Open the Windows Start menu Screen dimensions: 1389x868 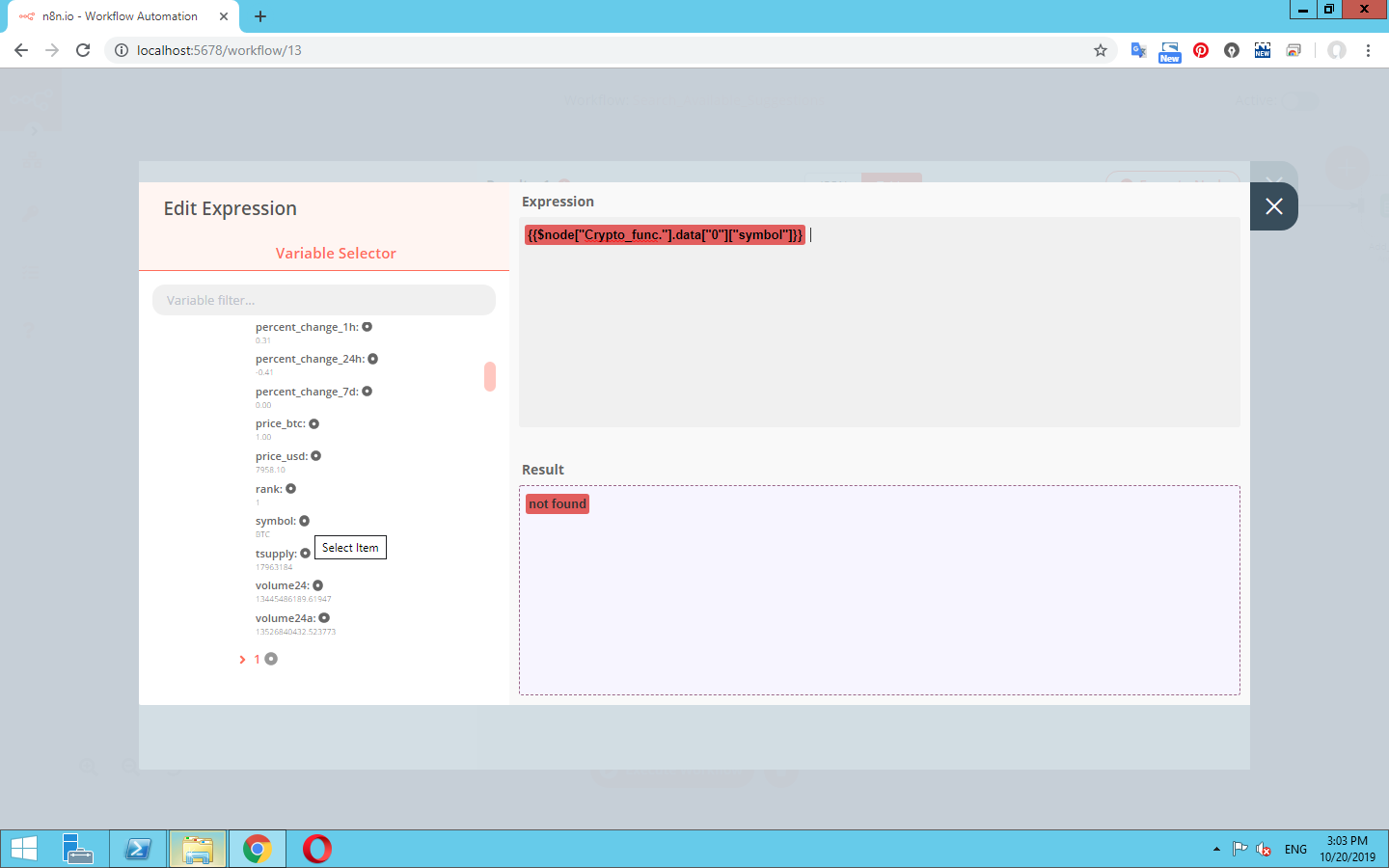pos(23,849)
